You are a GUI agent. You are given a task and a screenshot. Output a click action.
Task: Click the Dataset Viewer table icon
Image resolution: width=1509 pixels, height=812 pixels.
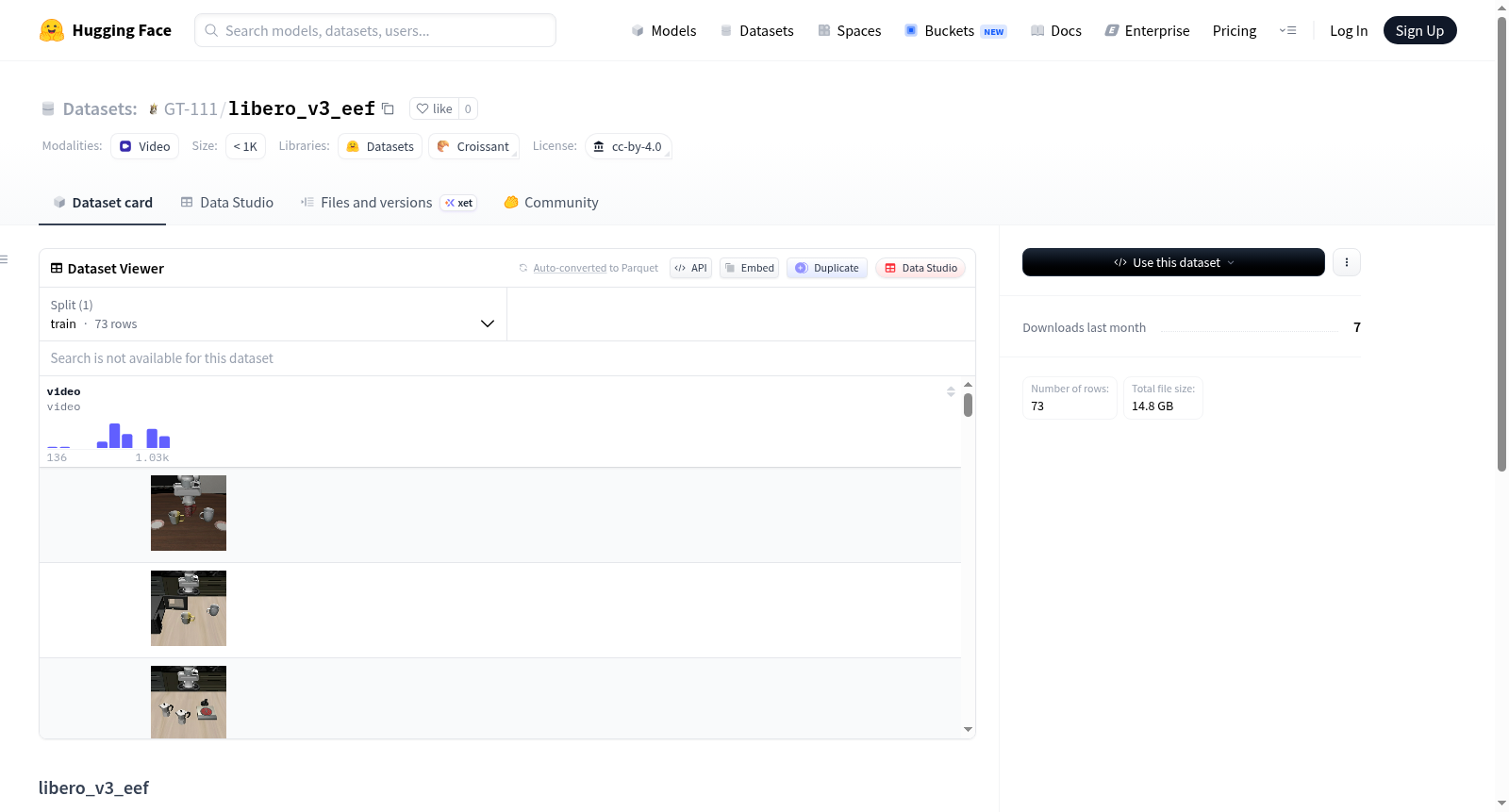coord(57,269)
